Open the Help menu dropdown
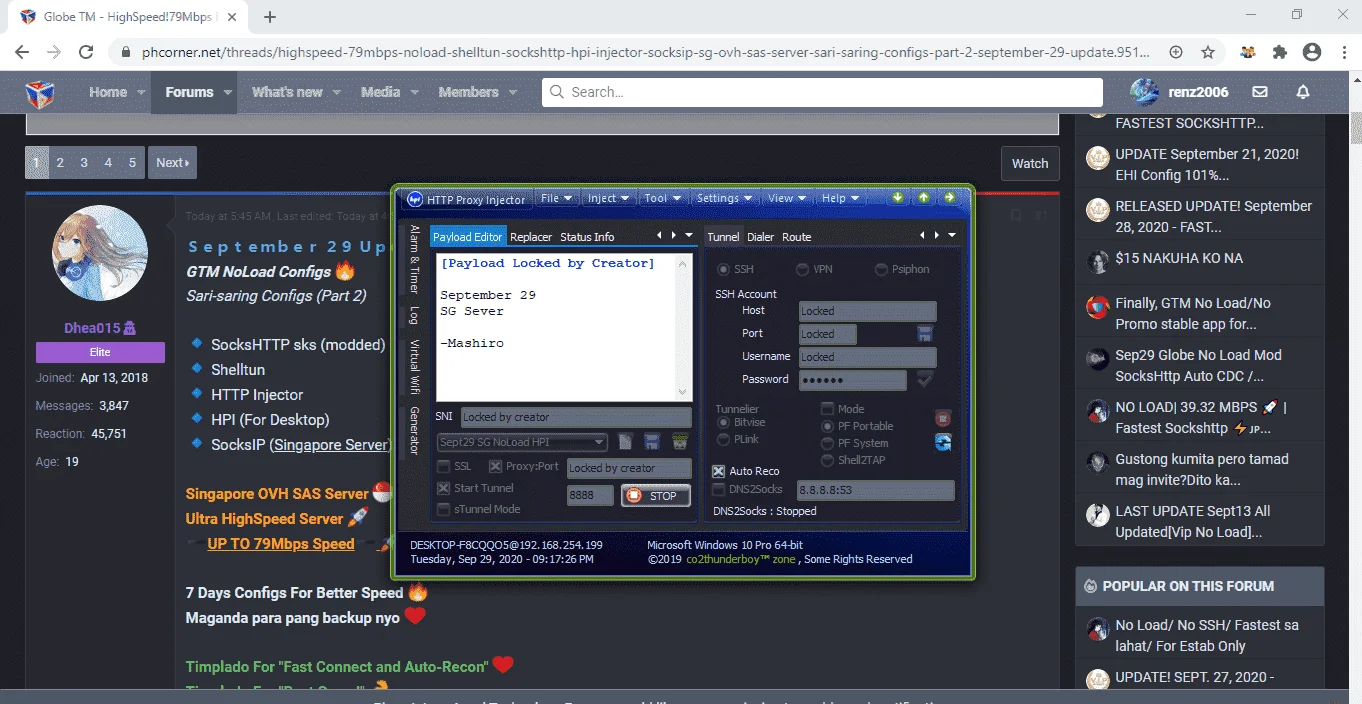Viewport: 1362px width, 704px height. point(840,198)
